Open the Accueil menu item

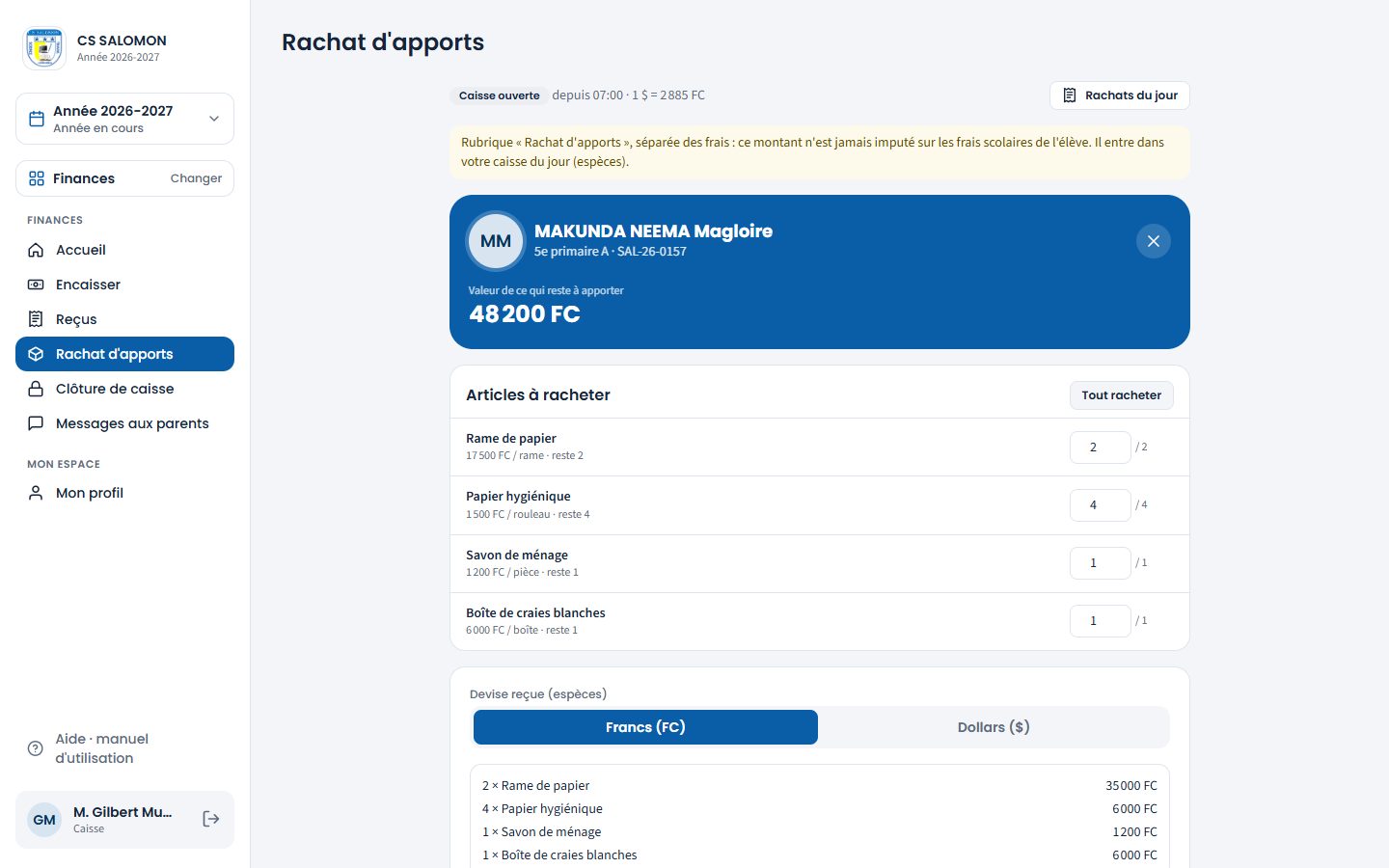tap(124, 250)
